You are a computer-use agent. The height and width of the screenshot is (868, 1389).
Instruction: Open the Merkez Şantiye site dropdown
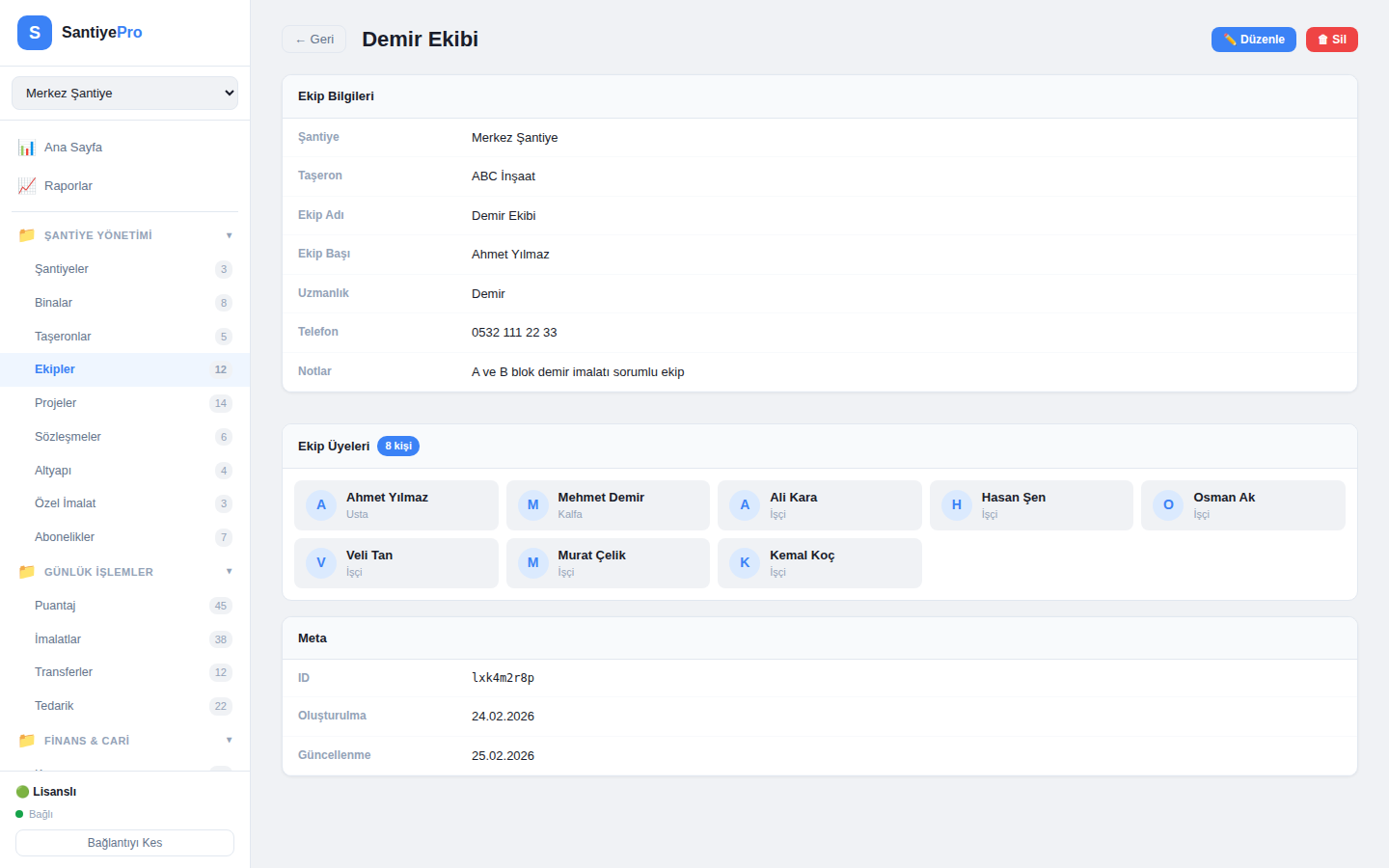124,94
